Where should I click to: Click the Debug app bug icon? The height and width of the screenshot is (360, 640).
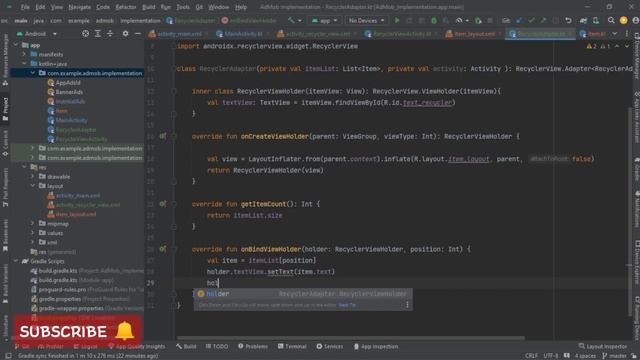[434, 20]
